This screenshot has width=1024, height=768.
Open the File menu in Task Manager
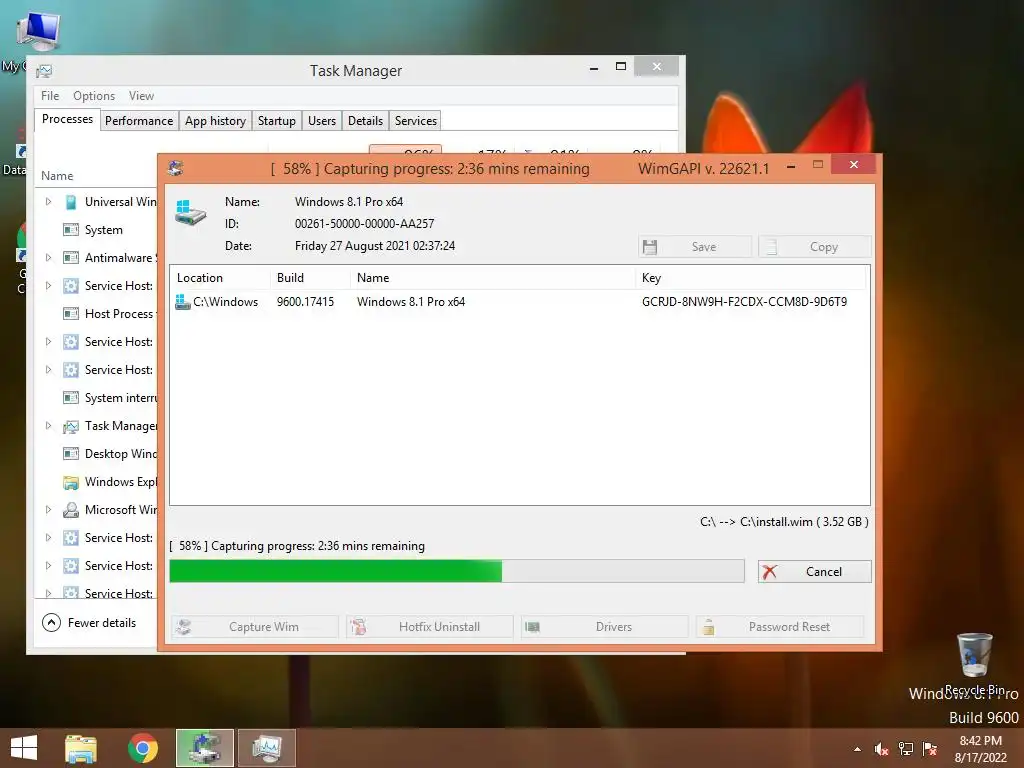coord(50,95)
